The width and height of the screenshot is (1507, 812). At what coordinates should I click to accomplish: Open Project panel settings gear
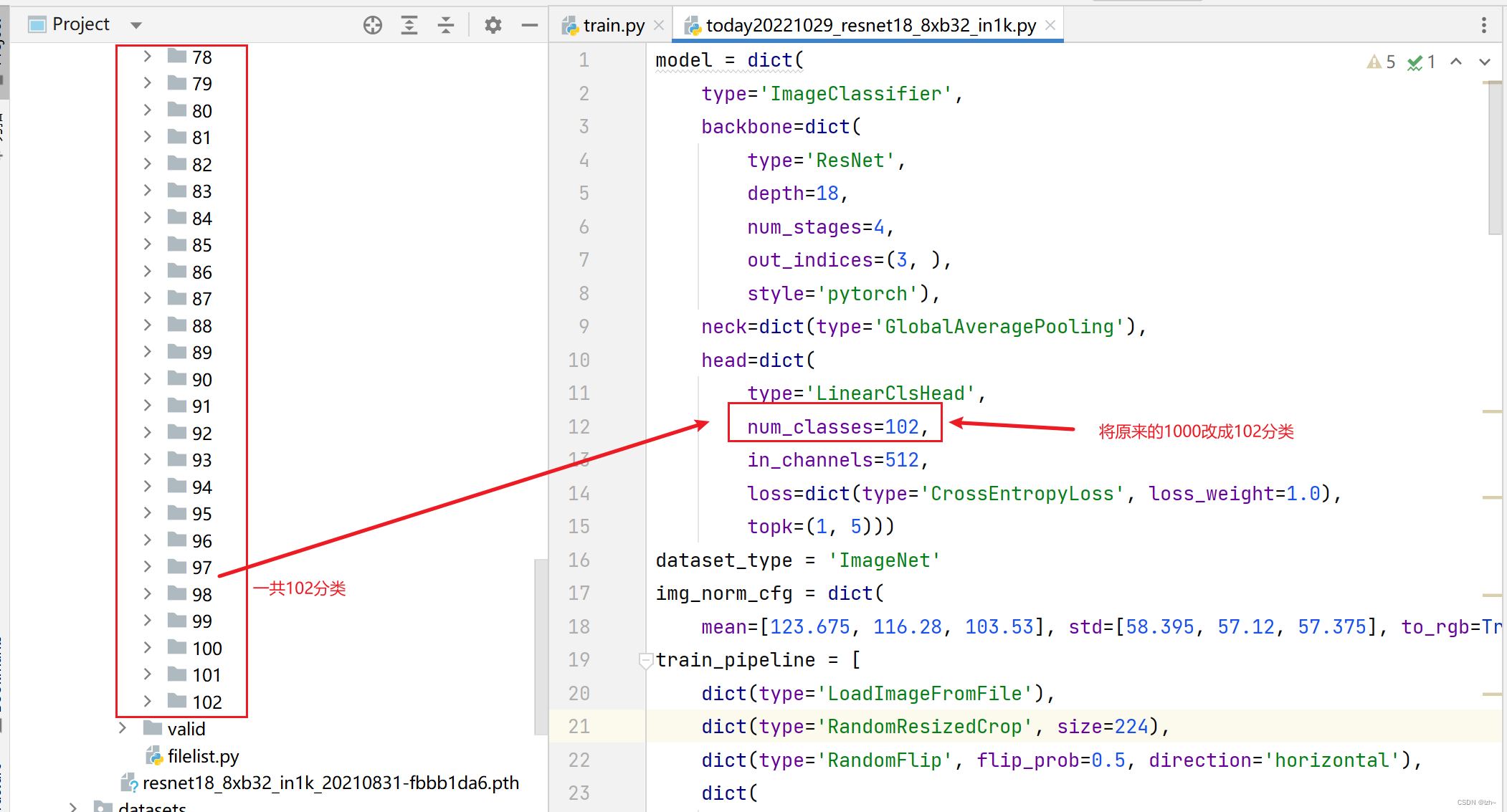tap(493, 25)
